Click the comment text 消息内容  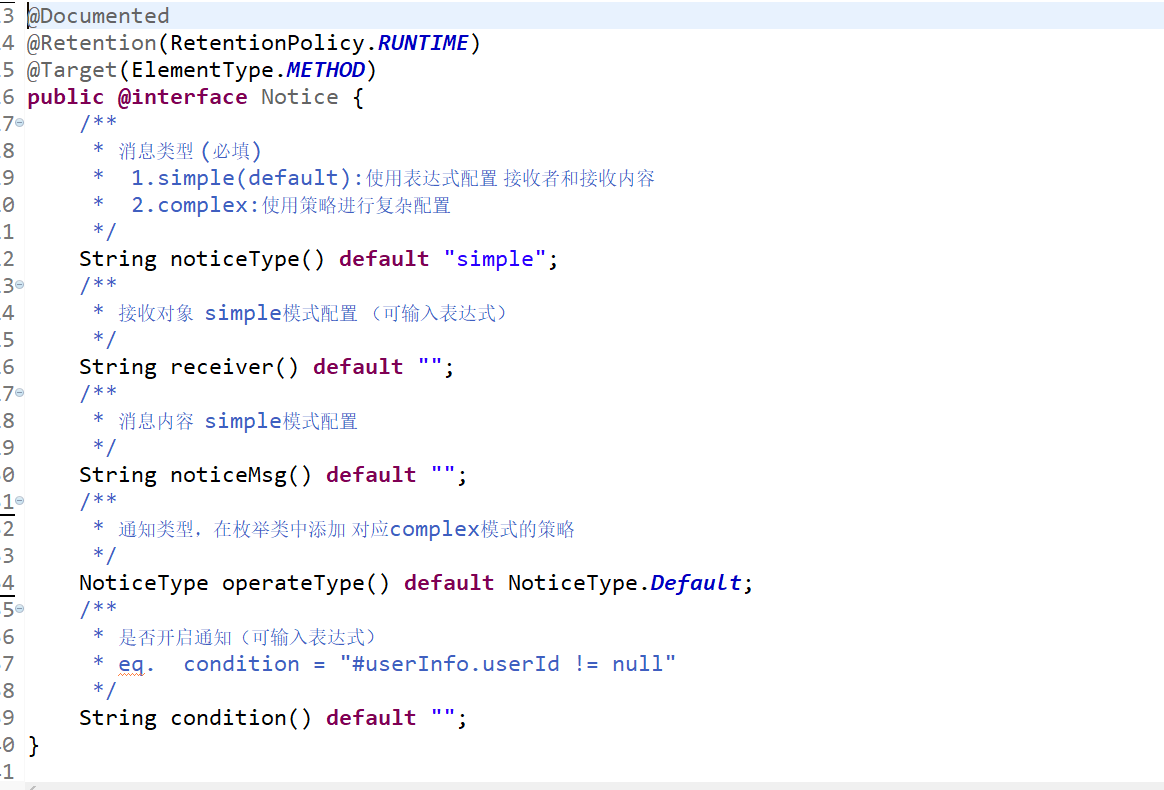click(x=156, y=421)
